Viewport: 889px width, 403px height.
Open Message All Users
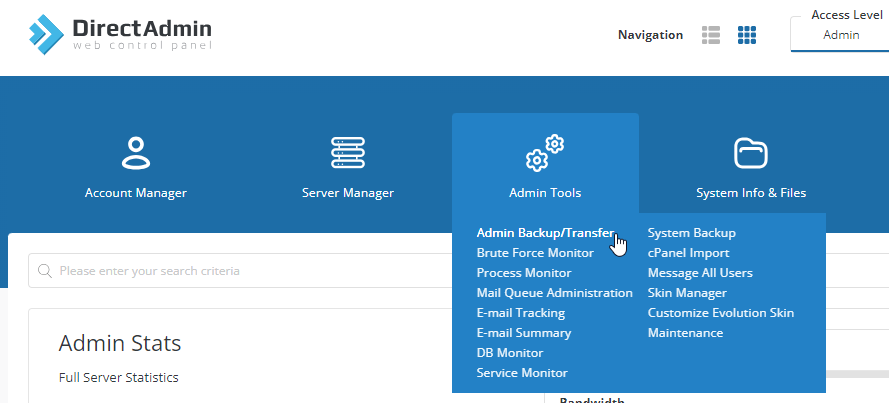pyautogui.click(x=700, y=273)
